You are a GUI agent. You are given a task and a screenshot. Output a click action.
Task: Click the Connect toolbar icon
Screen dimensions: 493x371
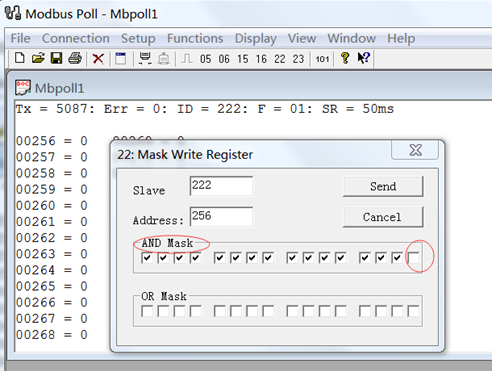(145, 59)
